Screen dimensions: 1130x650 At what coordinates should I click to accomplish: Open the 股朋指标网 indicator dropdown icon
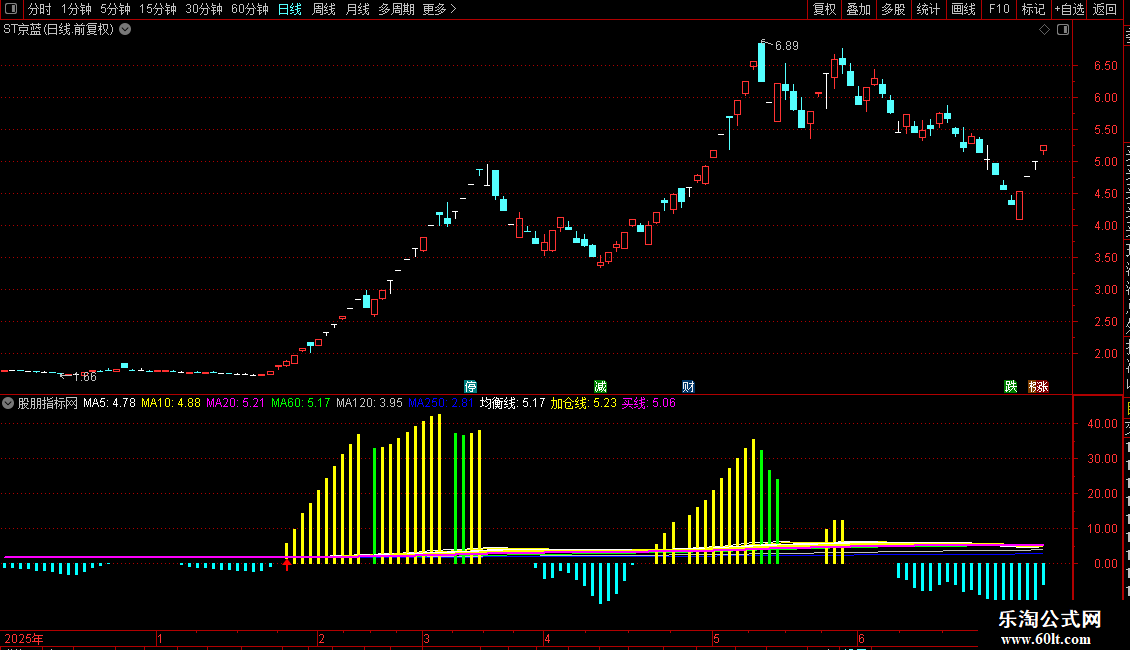coord(8,404)
